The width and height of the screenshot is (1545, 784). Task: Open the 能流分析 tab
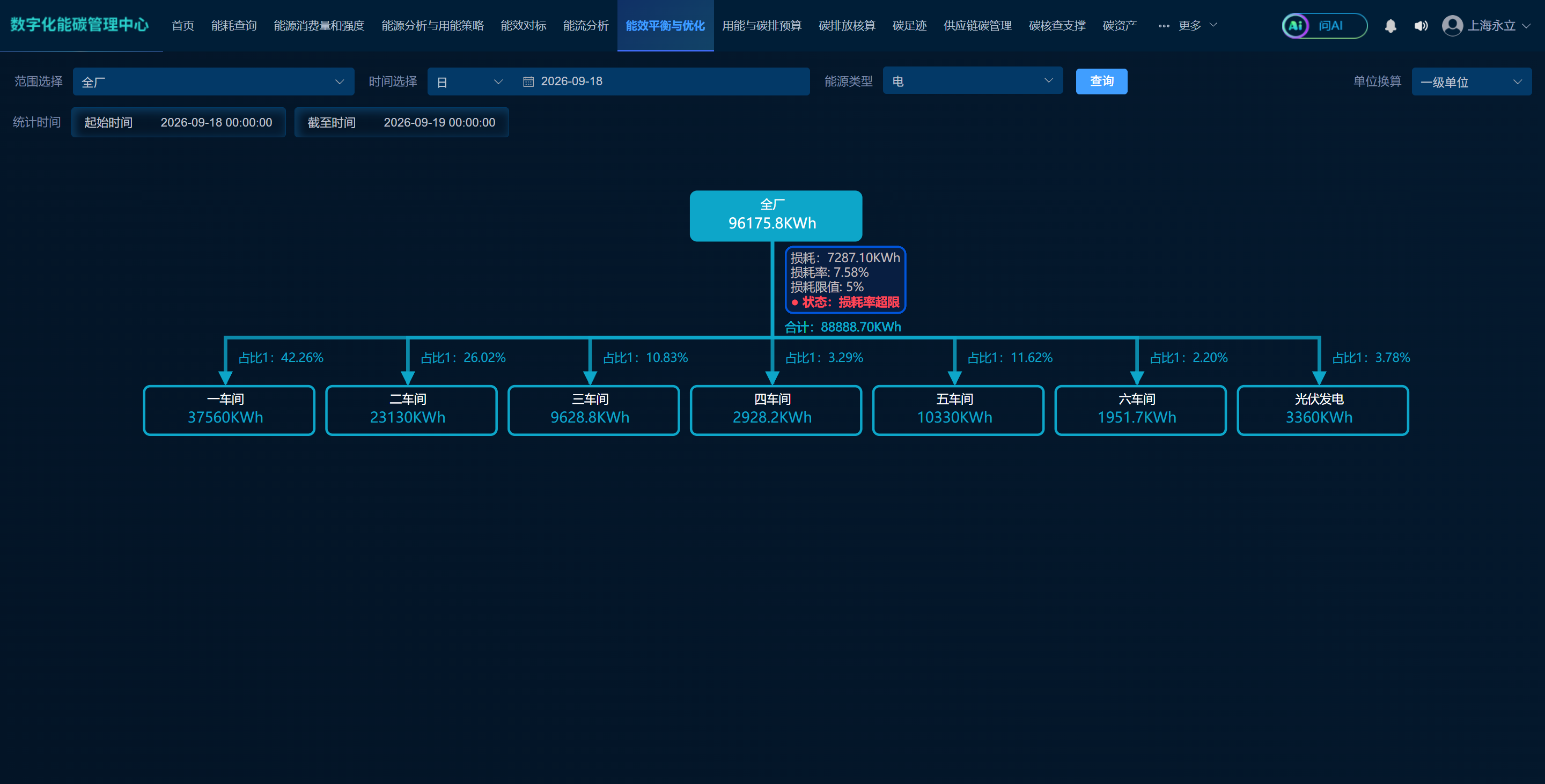586,26
